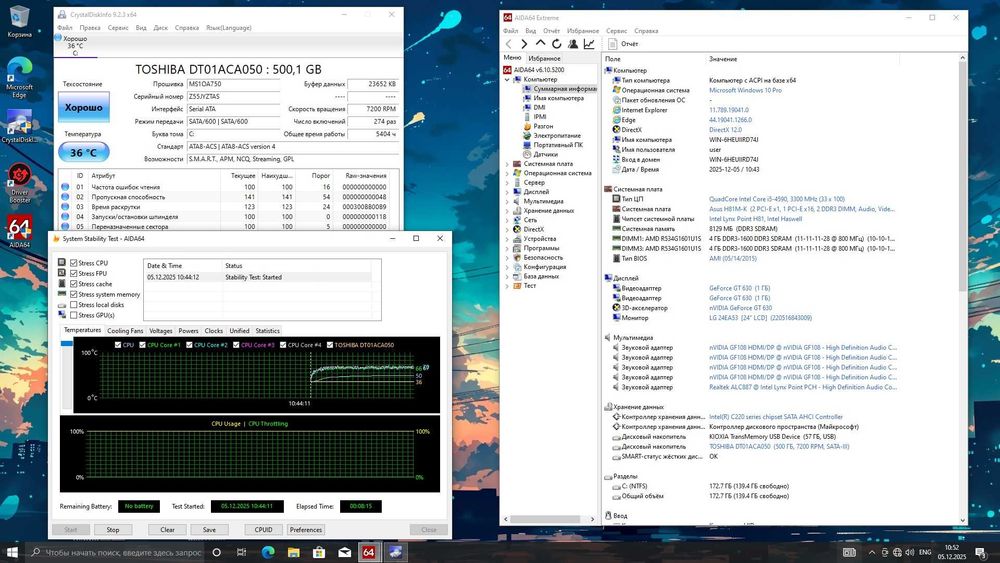Go forward with AIDA64 toolbar right arrow

pos(524,44)
